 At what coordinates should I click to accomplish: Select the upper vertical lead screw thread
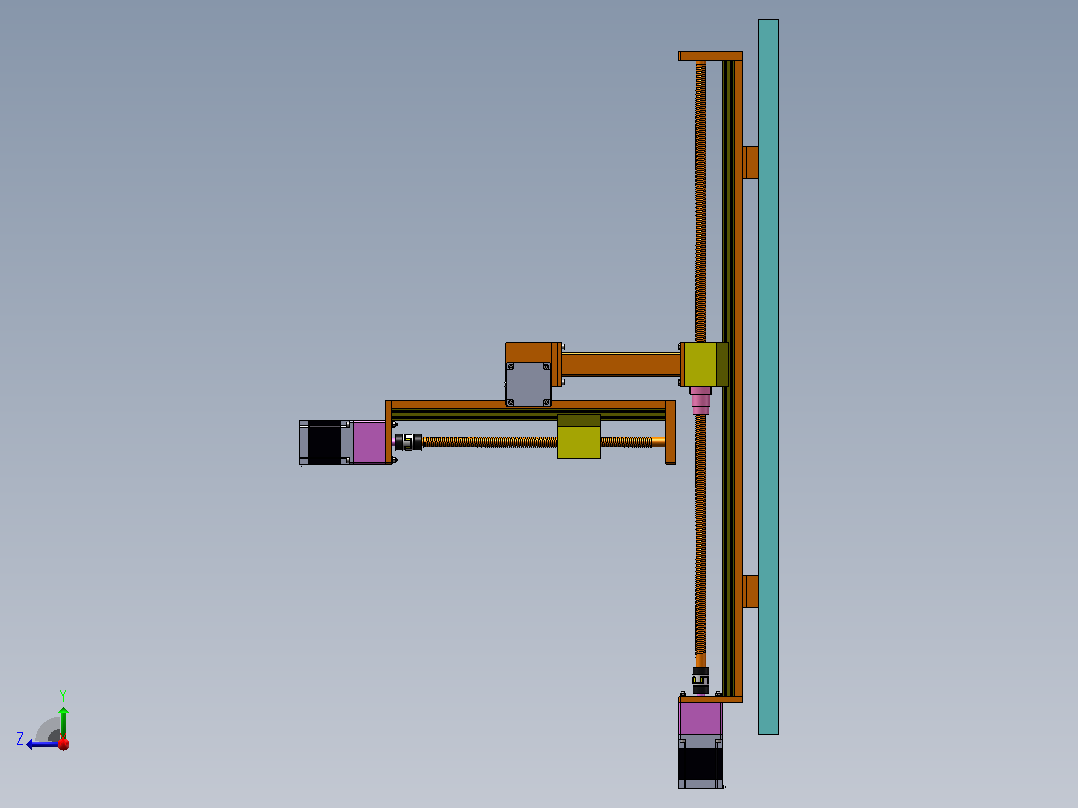701,202
